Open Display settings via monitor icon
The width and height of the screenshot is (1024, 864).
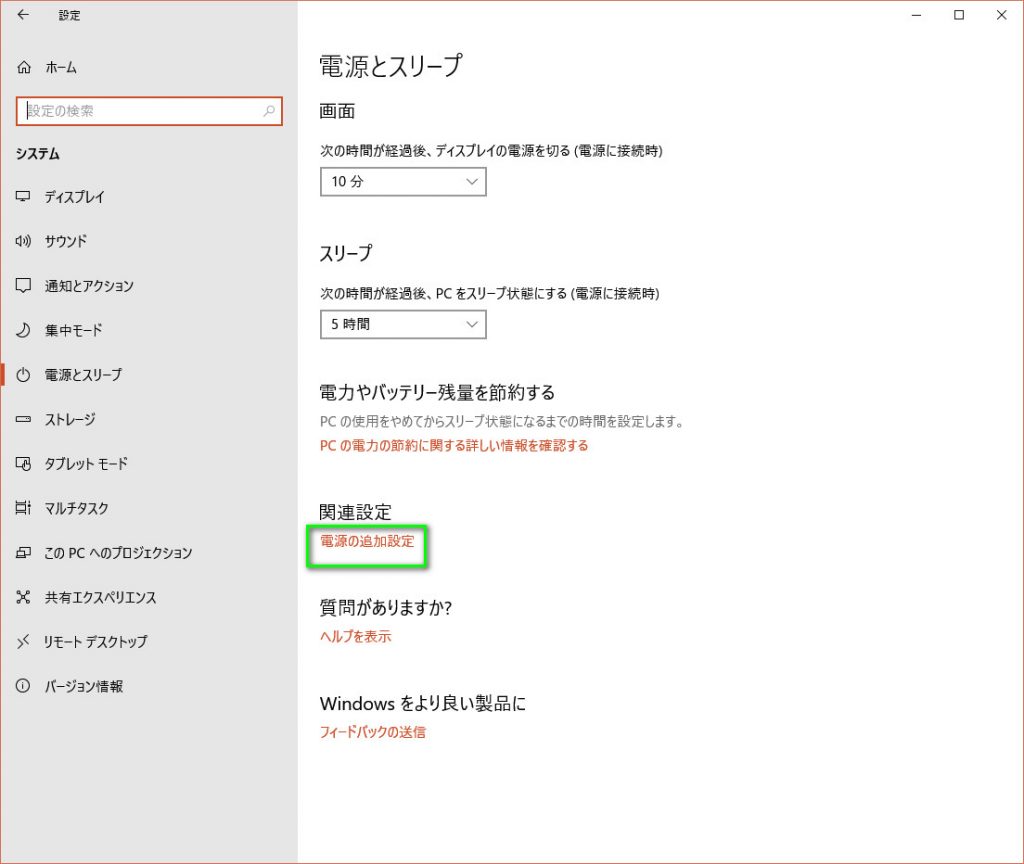click(x=24, y=197)
